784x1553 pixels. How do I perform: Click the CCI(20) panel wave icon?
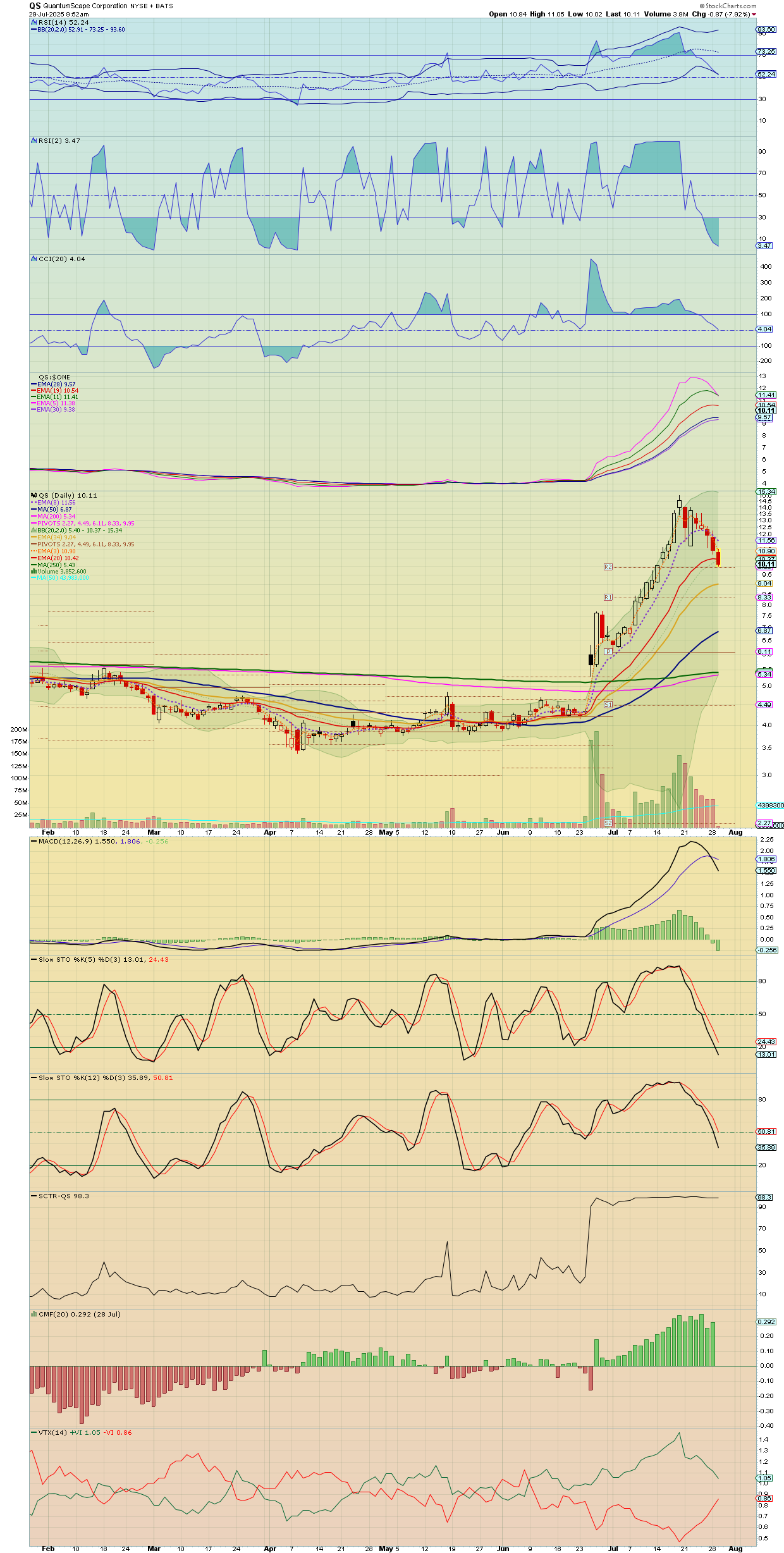(x=34, y=259)
